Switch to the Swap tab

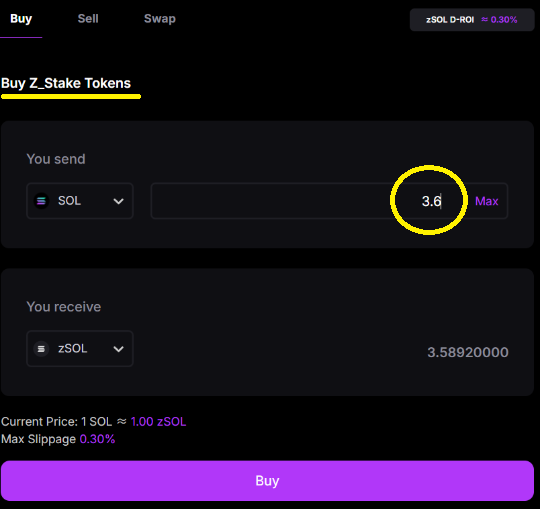[x=160, y=19]
